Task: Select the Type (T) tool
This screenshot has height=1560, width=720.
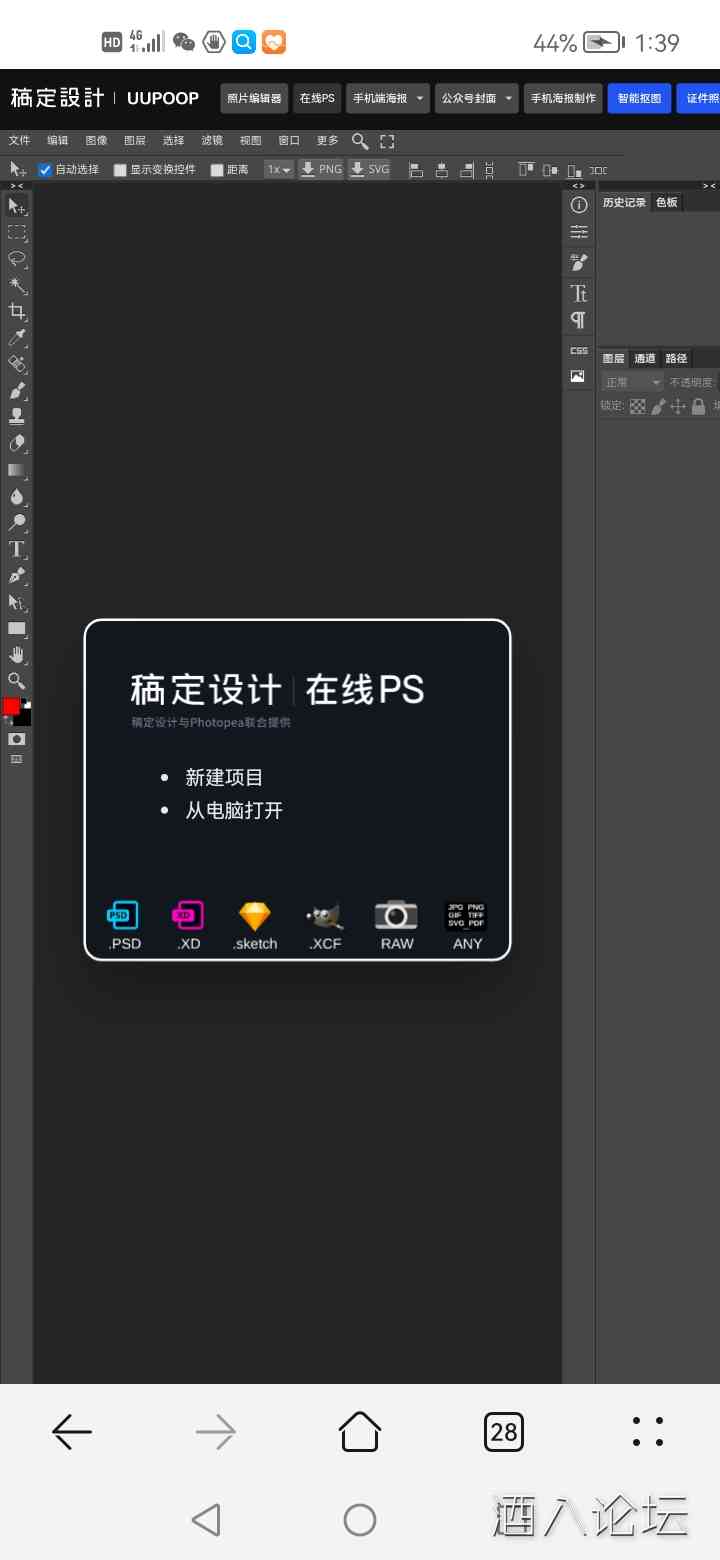Action: 16,549
